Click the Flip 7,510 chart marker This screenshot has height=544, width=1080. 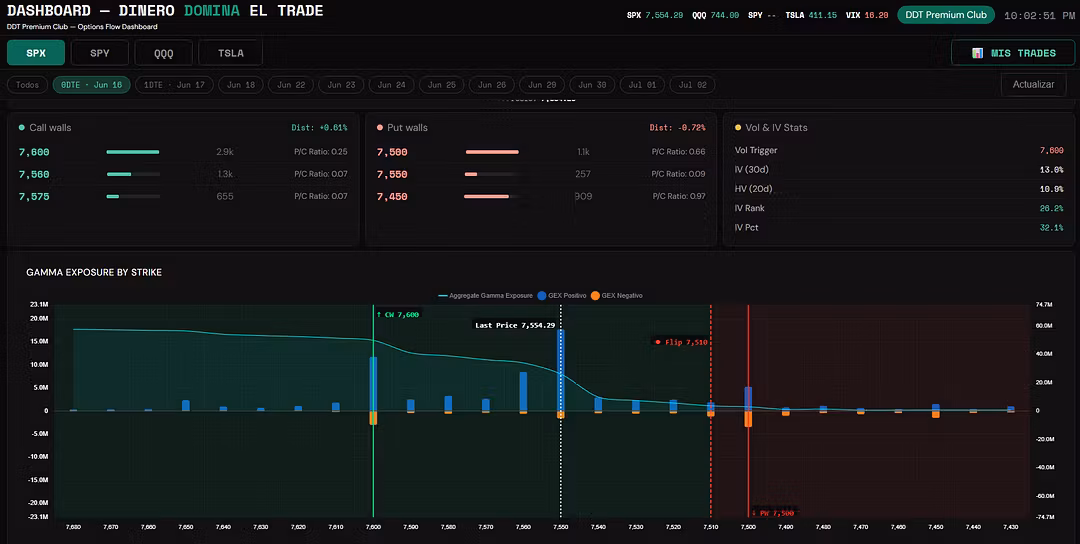tap(681, 342)
